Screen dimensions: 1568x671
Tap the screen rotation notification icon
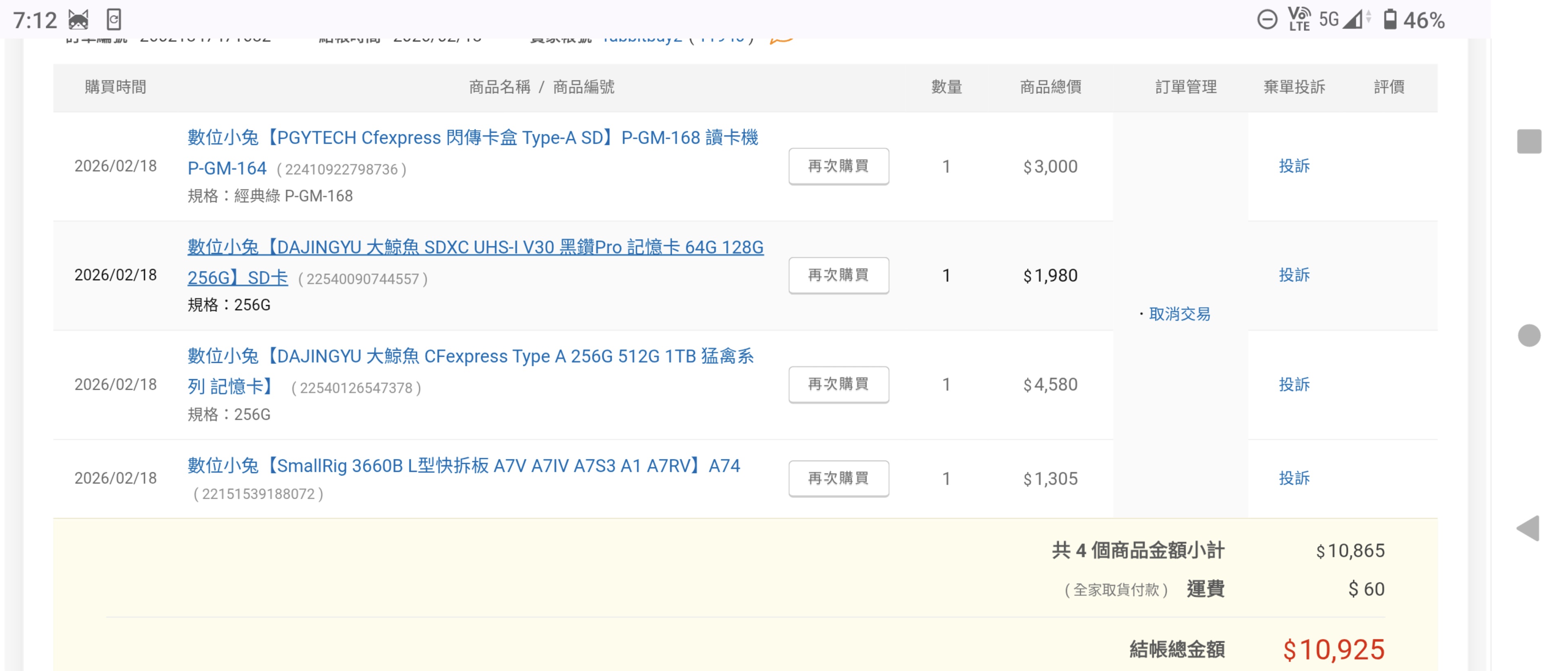114,20
